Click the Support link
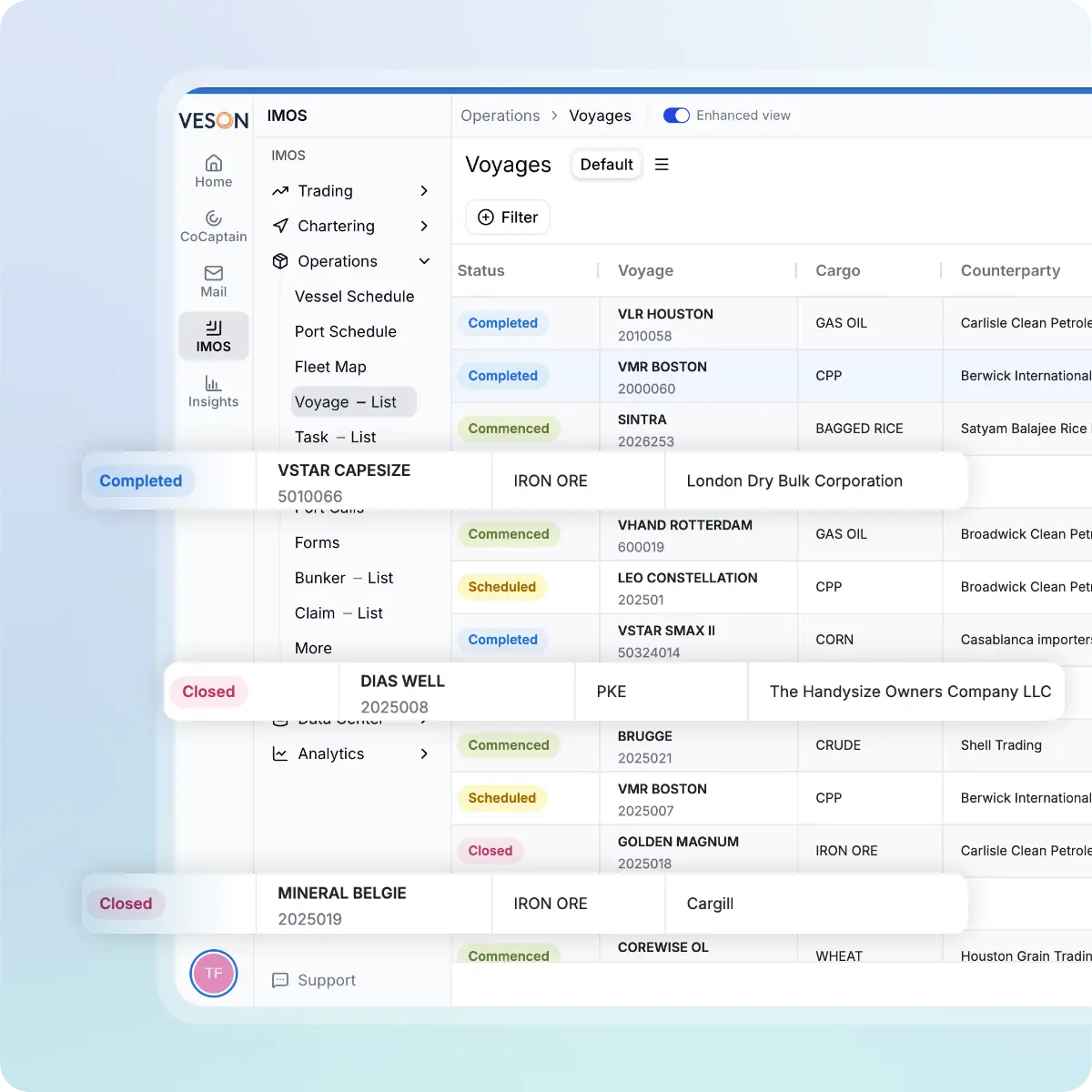 [x=327, y=980]
